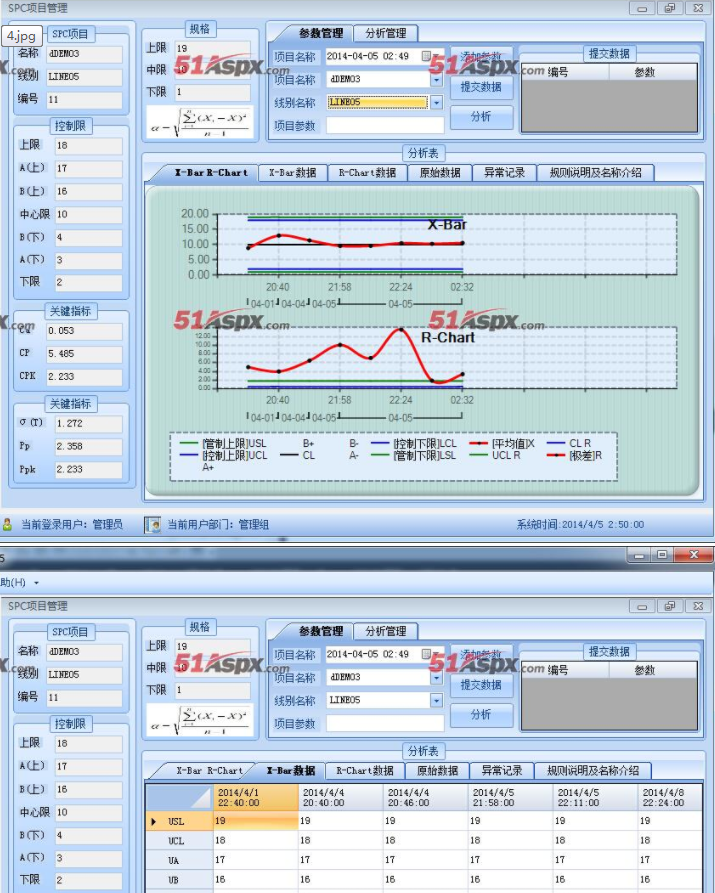Viewport: 715px width, 893px height.
Task: Click 提交数据 button in lower window
Action: (x=481, y=685)
